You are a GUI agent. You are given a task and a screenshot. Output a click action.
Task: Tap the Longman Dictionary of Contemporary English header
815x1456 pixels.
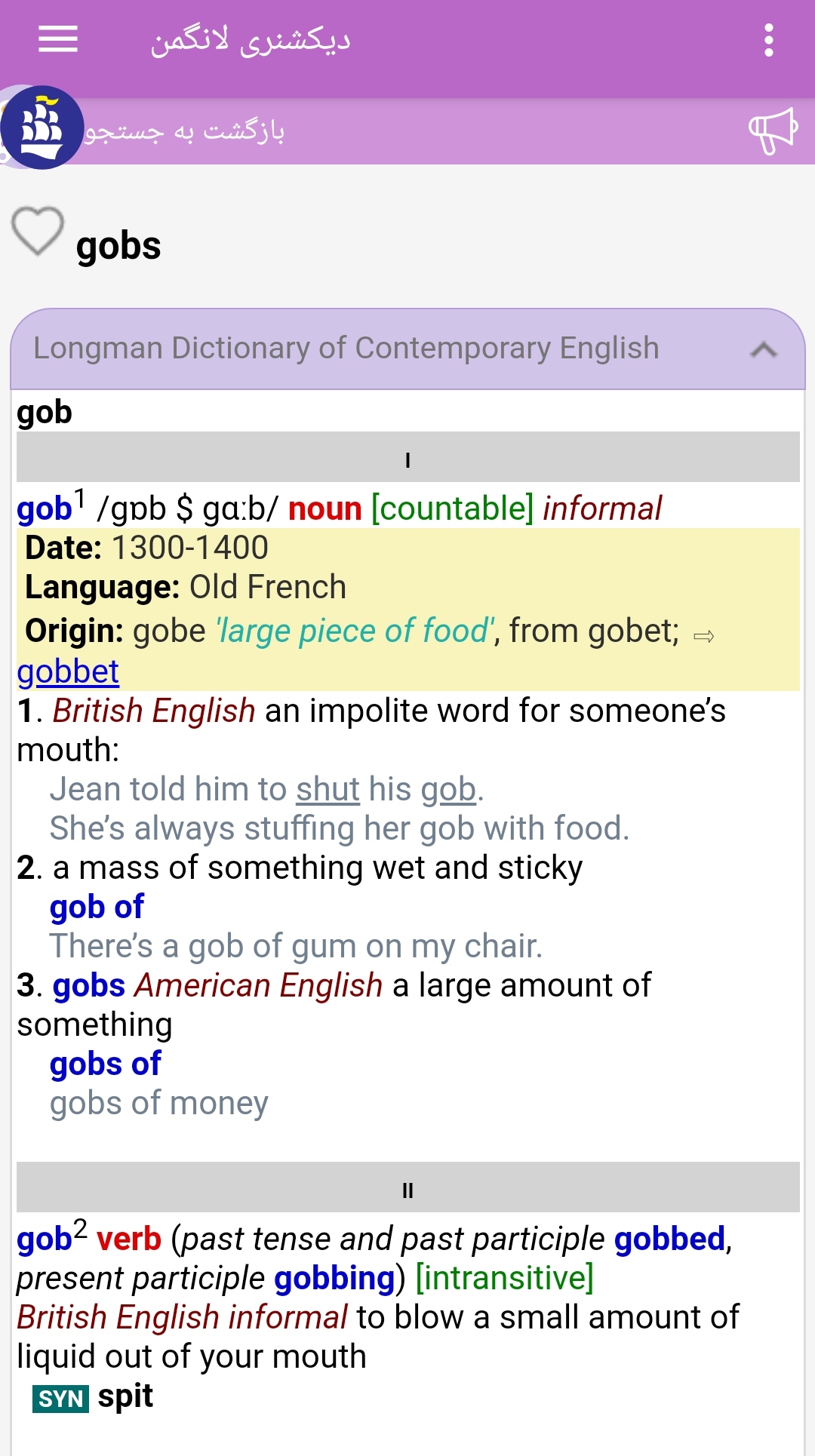pyautogui.click(x=346, y=349)
